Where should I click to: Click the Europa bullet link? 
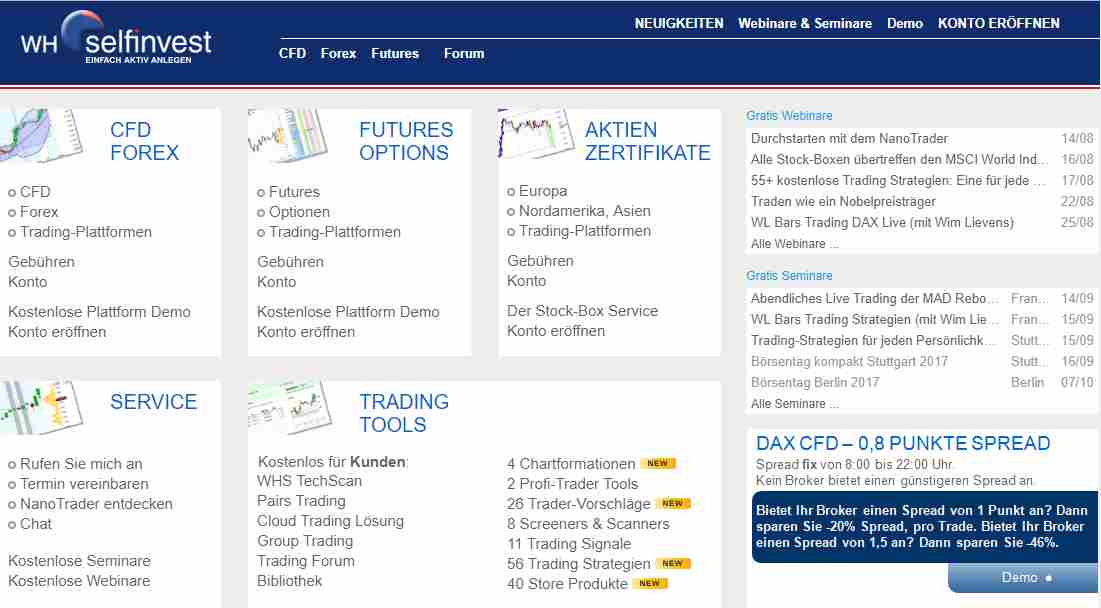point(543,191)
